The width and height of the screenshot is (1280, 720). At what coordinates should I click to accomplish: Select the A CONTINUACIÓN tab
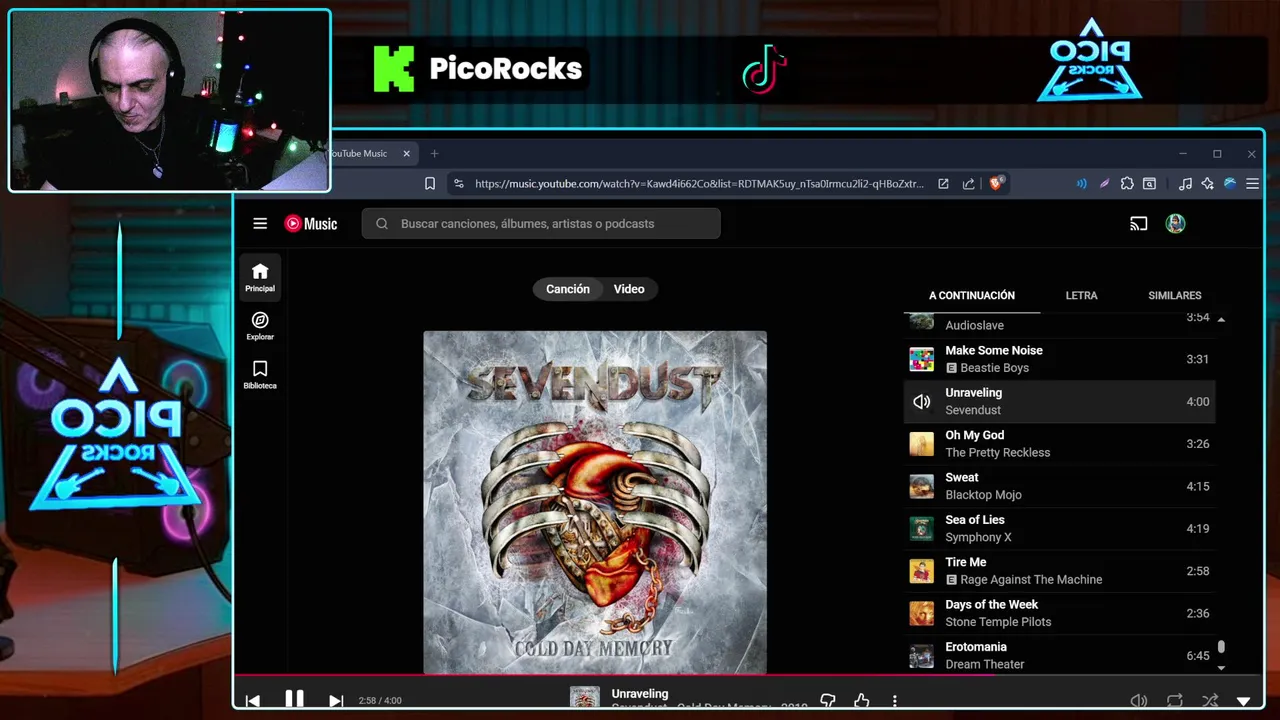pyautogui.click(x=972, y=296)
